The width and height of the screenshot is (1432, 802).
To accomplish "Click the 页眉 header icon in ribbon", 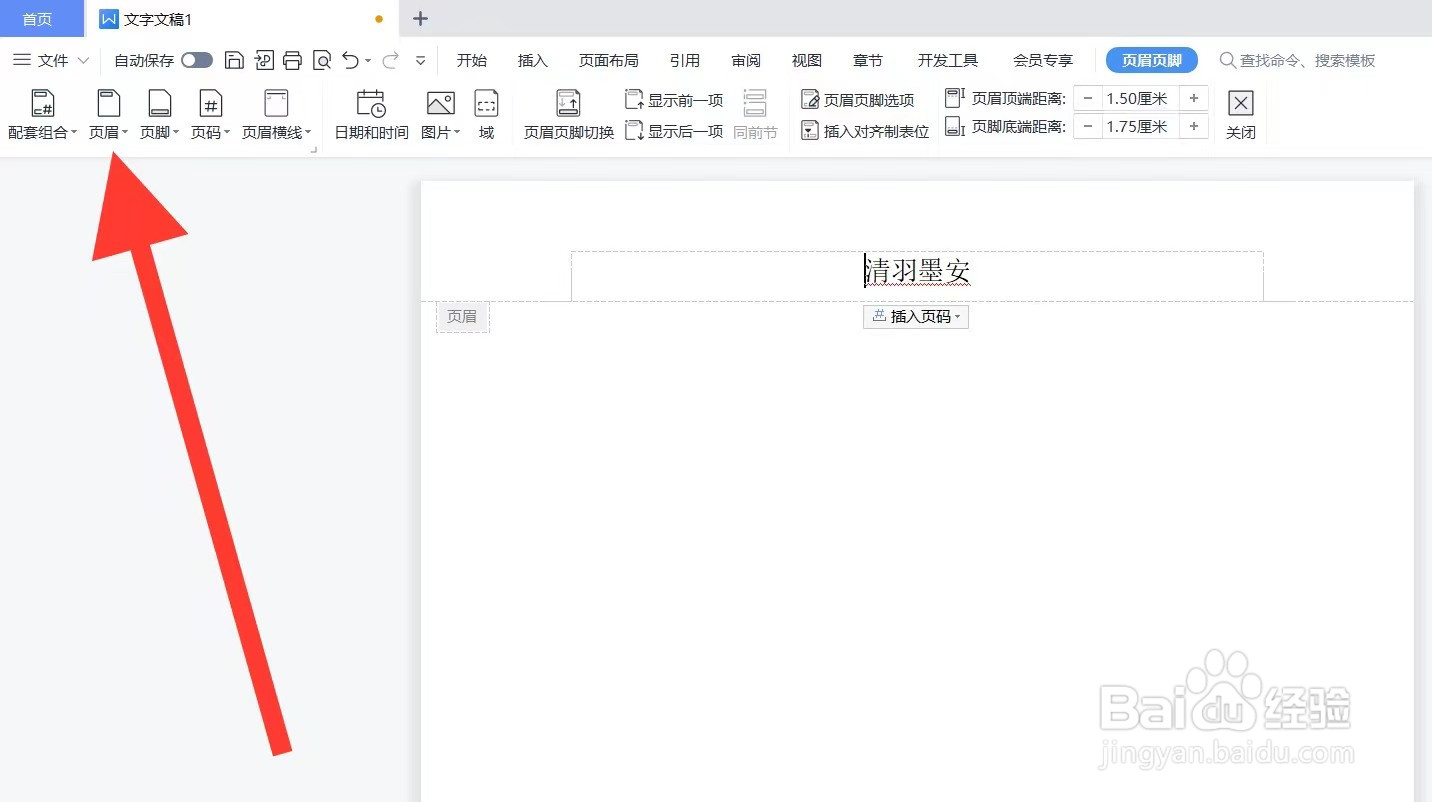I will tap(108, 103).
